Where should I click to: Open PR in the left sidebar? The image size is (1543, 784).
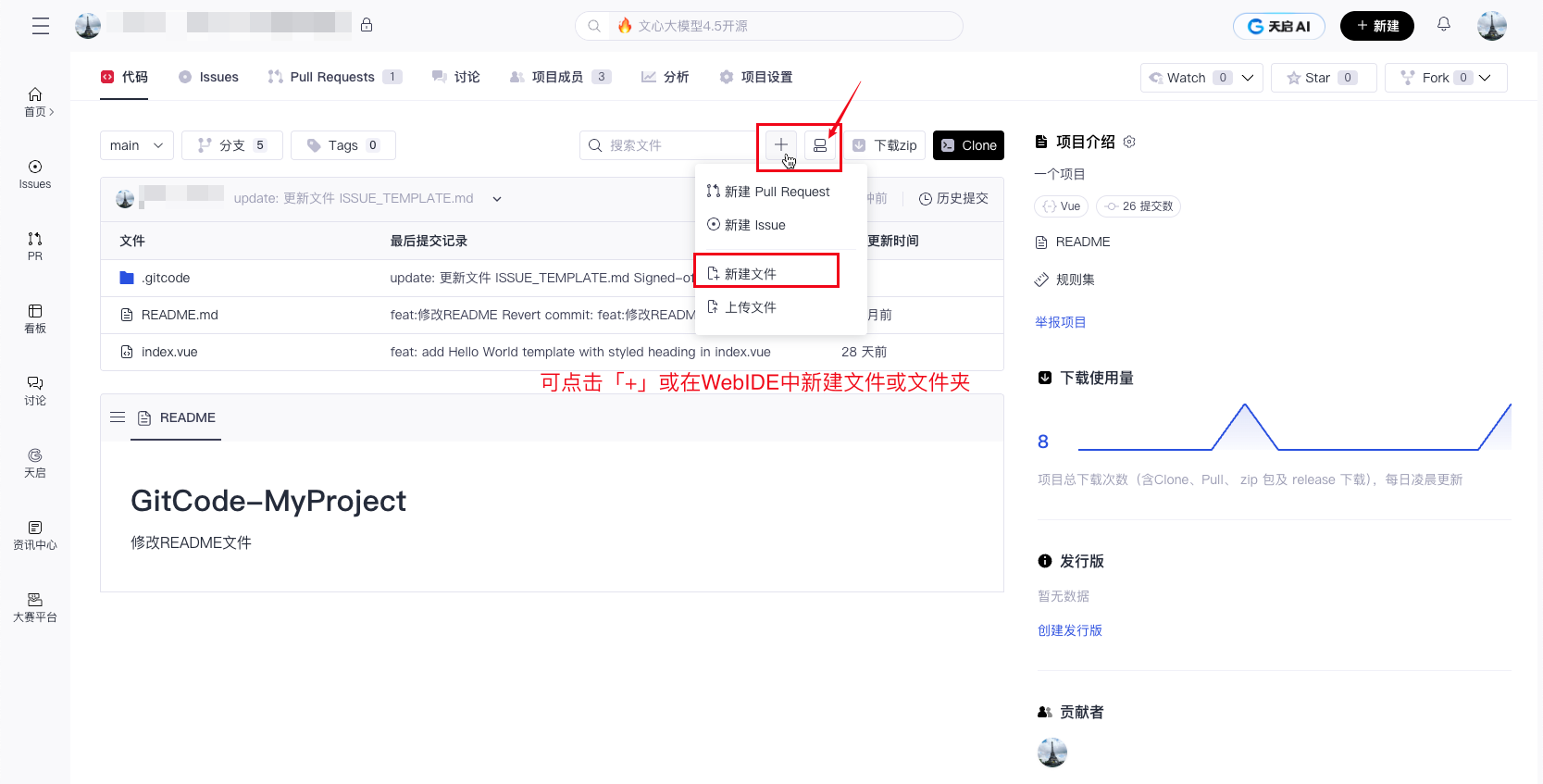point(35,245)
